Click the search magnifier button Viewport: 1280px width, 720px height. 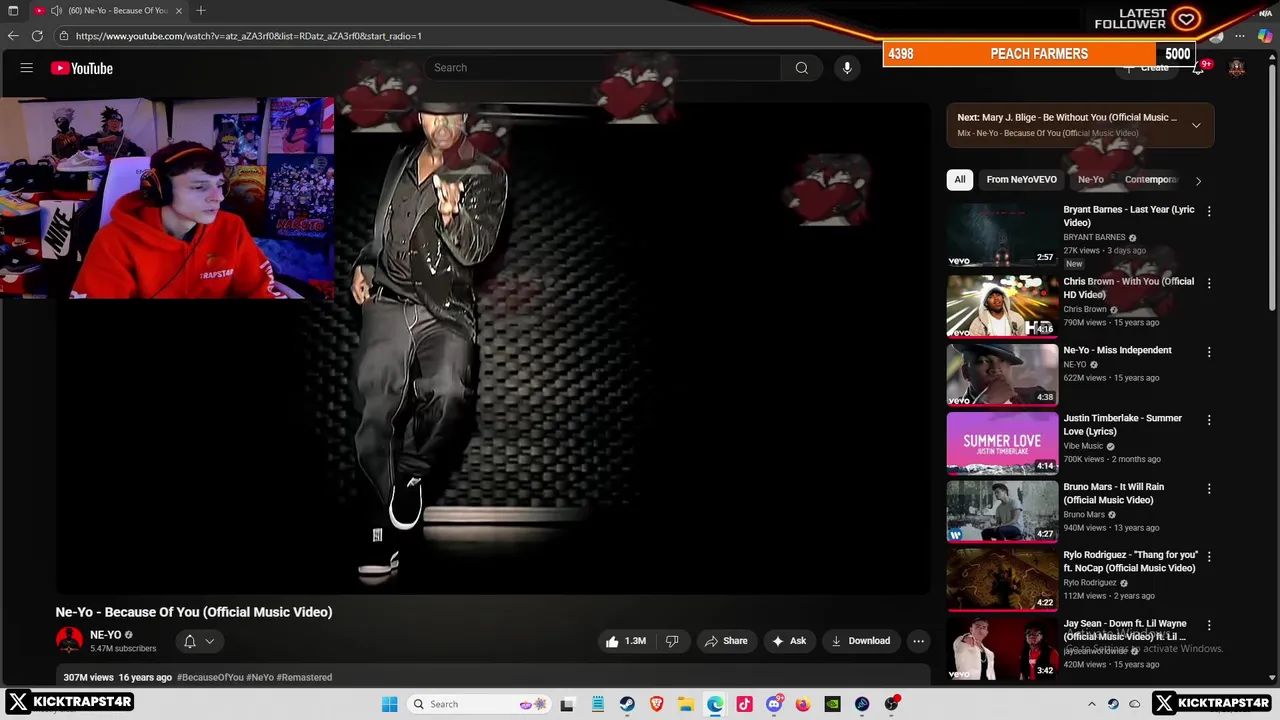(x=801, y=68)
